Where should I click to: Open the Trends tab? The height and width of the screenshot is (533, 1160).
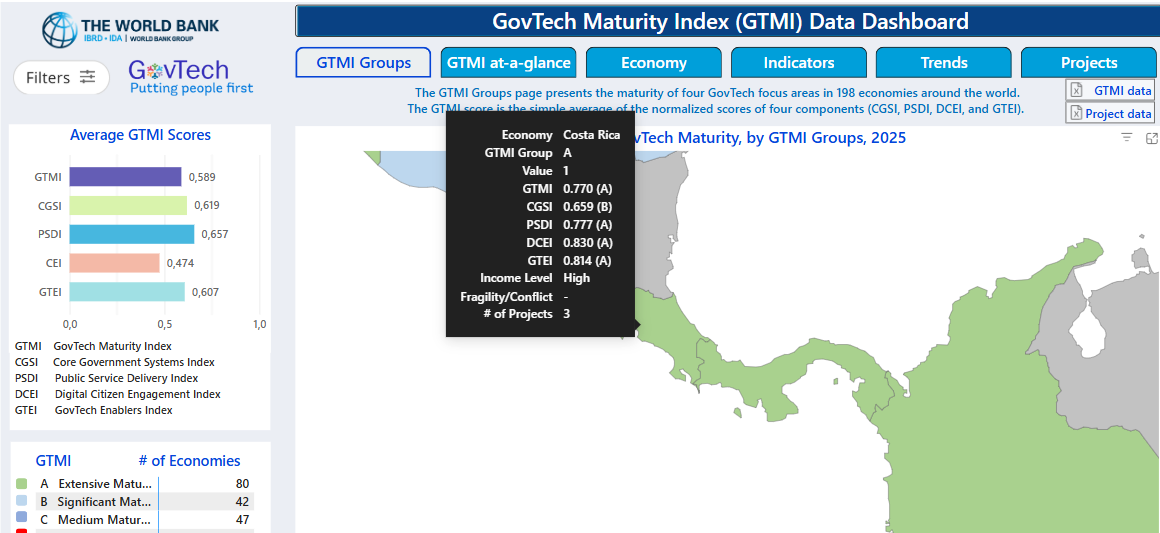(943, 63)
